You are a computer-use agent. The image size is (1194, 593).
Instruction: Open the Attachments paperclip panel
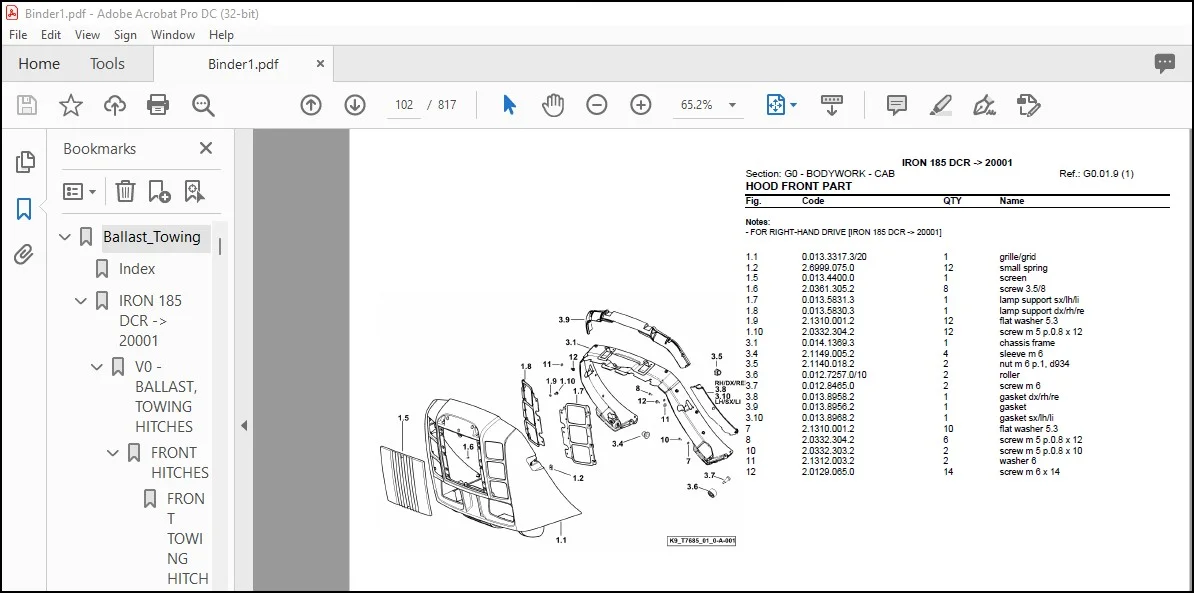coord(24,254)
